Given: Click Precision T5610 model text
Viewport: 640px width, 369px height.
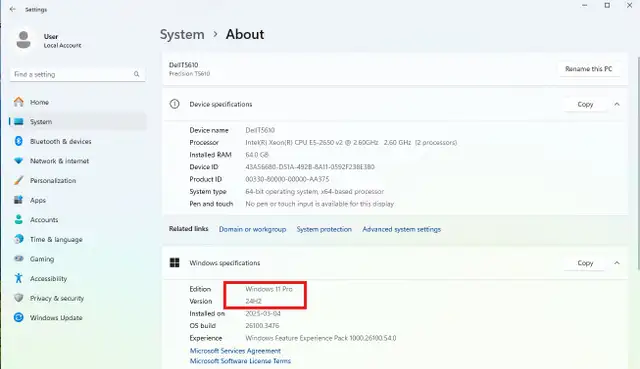Looking at the screenshot, I should point(189,74).
